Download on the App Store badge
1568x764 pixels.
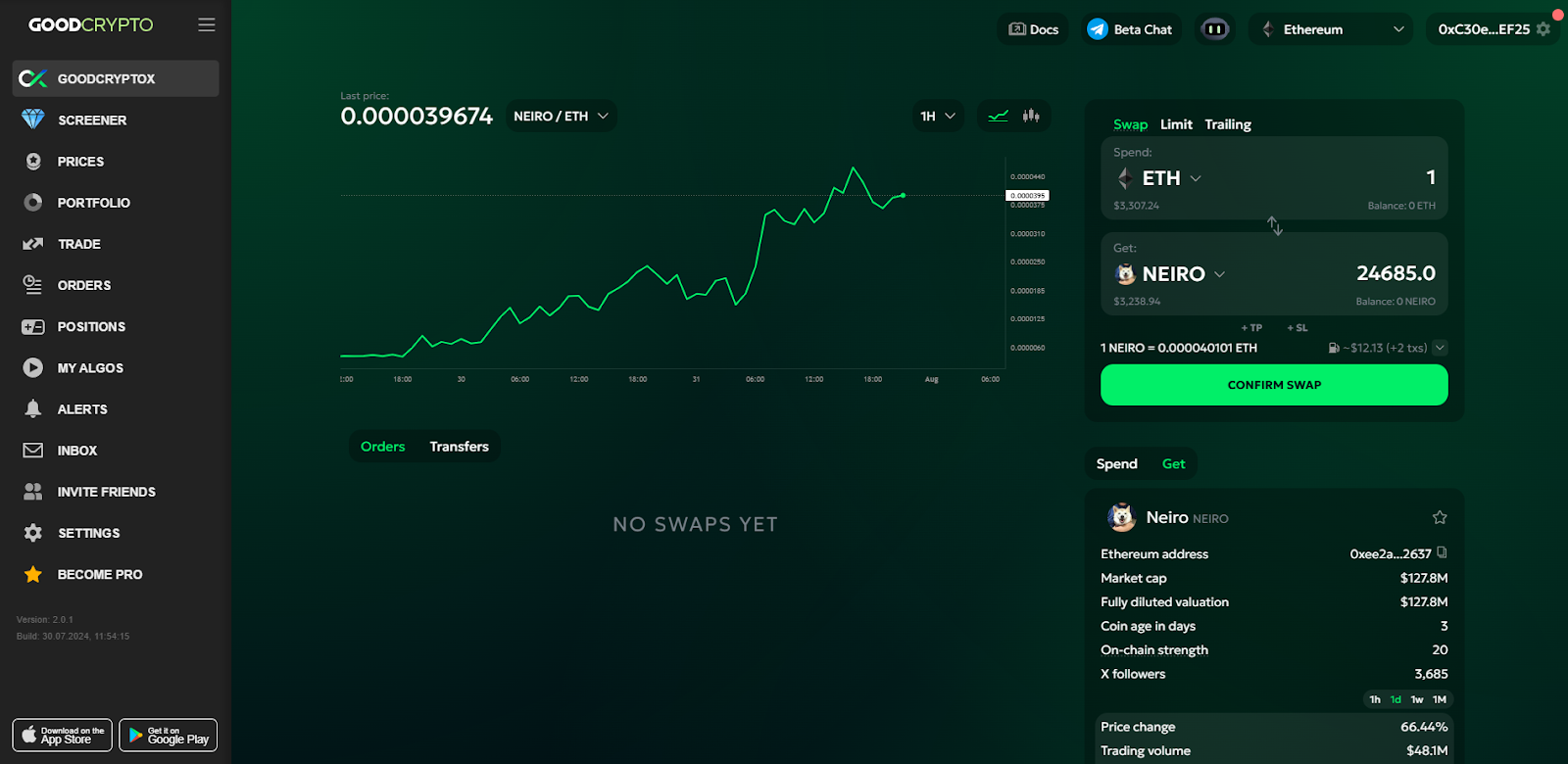(63, 735)
